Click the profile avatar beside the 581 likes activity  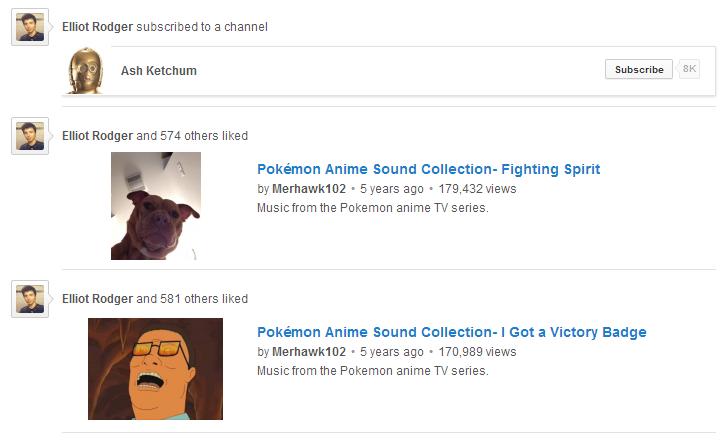[30, 299]
